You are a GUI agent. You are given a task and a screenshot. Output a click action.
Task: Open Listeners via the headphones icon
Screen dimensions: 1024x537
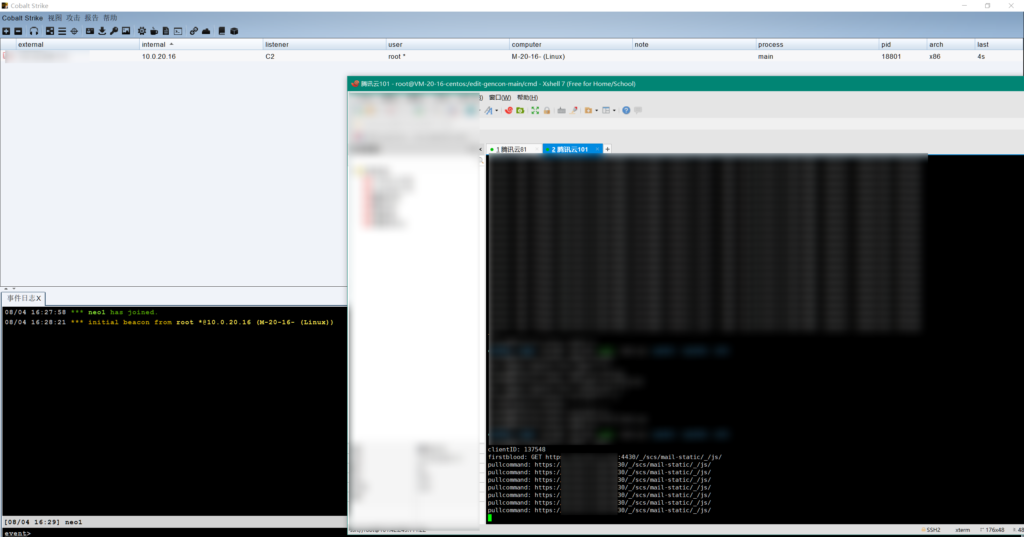pyautogui.click(x=34, y=31)
